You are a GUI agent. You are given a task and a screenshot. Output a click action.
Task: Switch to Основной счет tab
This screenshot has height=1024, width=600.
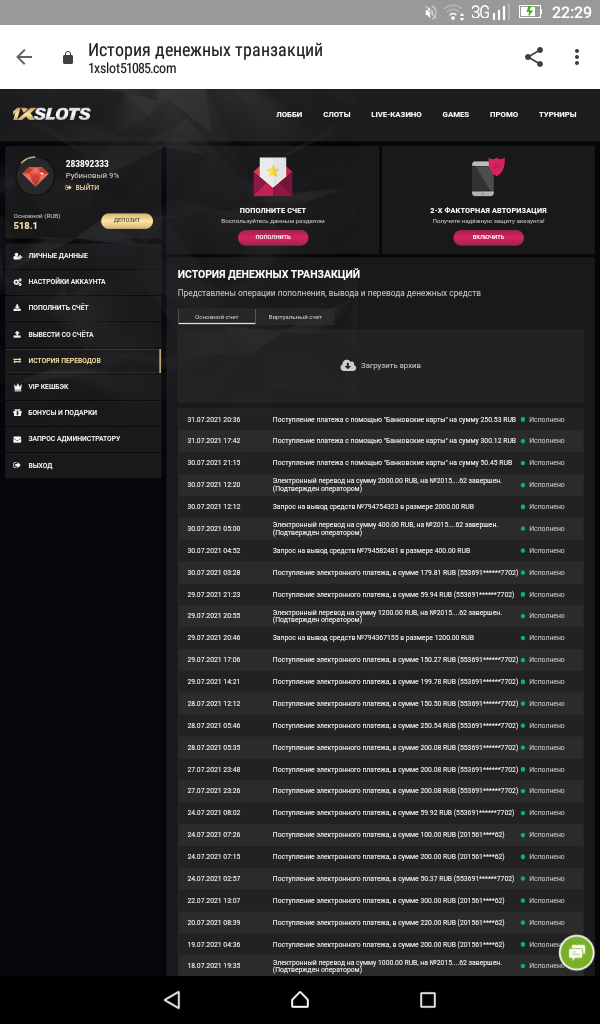click(217, 317)
